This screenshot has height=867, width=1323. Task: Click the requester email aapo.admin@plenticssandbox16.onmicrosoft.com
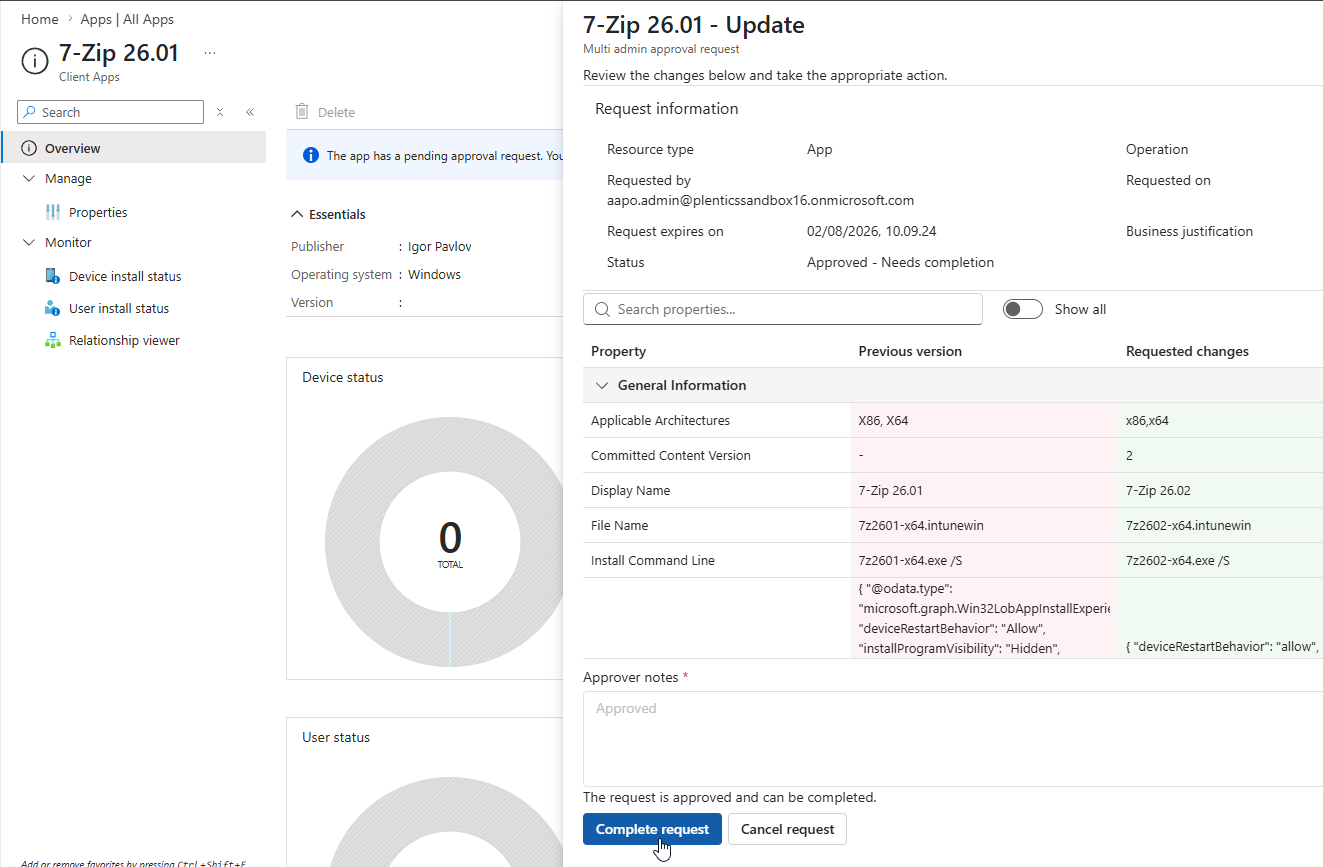point(760,200)
